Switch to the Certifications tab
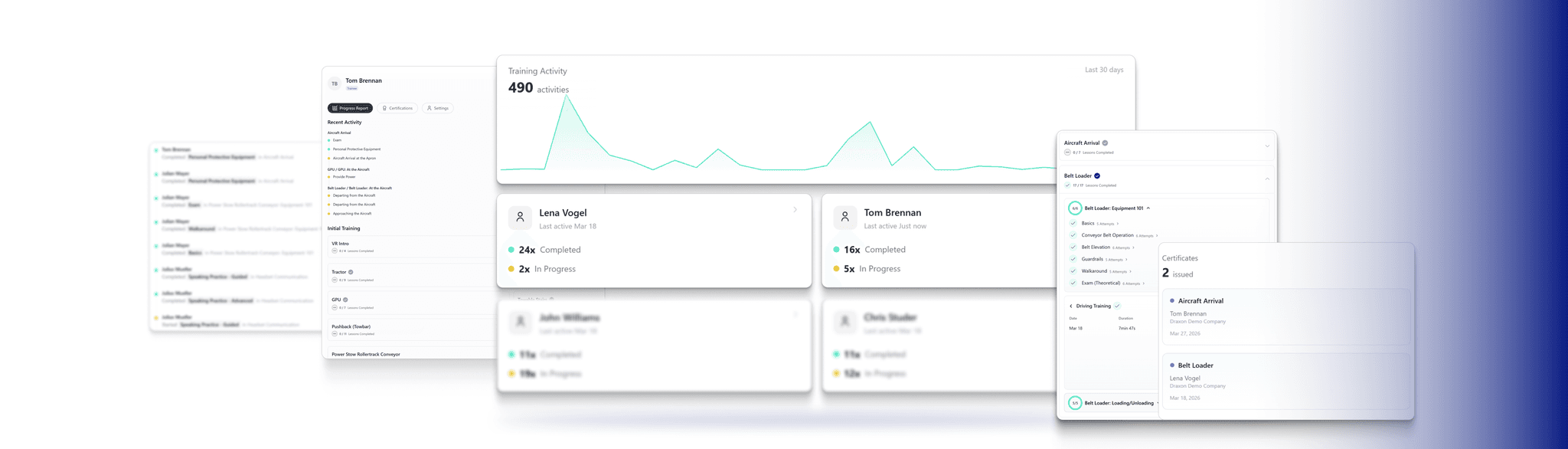The height and width of the screenshot is (449, 1568). 397,108
